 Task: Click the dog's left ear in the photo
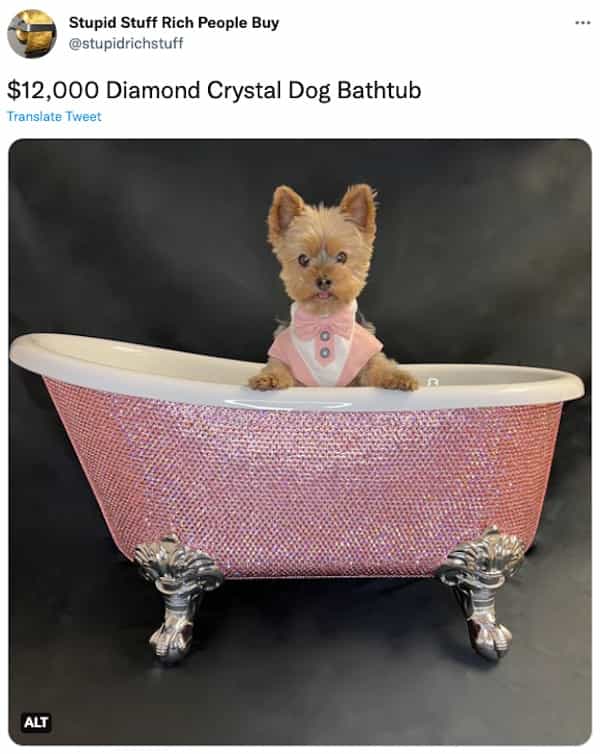click(x=285, y=210)
